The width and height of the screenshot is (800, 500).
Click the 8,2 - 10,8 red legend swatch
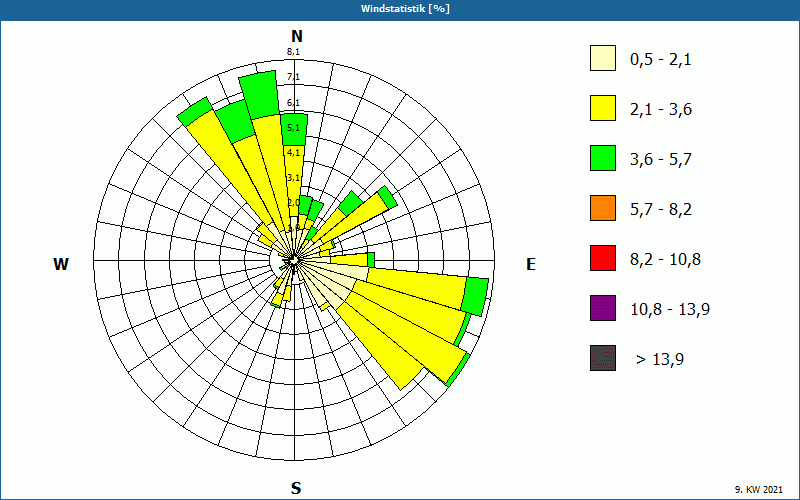click(x=603, y=258)
